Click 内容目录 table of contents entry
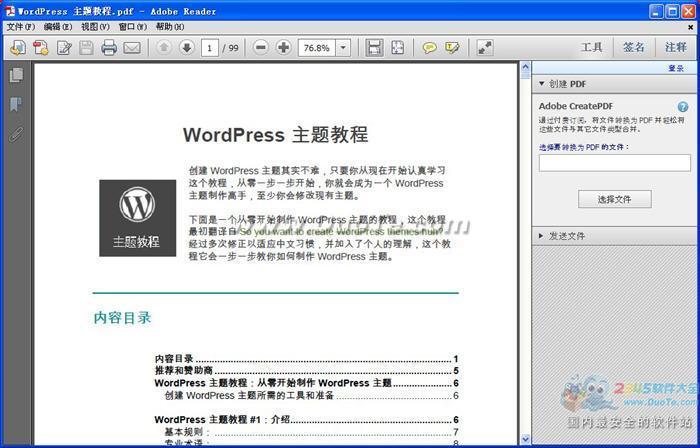700x448 pixels. tap(306, 359)
